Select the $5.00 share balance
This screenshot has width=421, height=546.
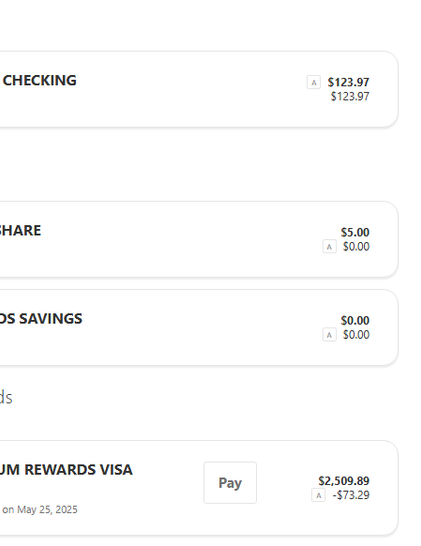(x=355, y=232)
